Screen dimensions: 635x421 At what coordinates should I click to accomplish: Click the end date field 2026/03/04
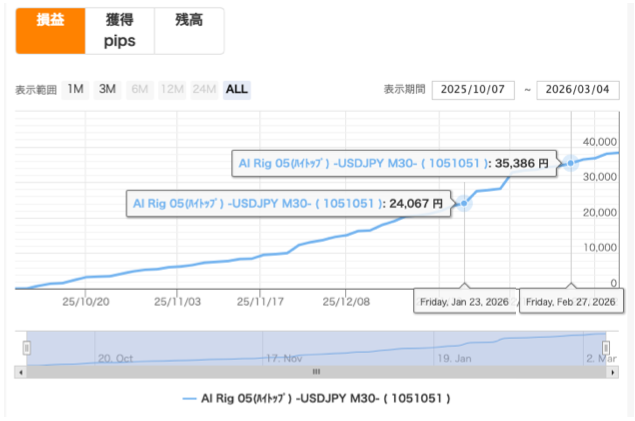[x=577, y=90]
